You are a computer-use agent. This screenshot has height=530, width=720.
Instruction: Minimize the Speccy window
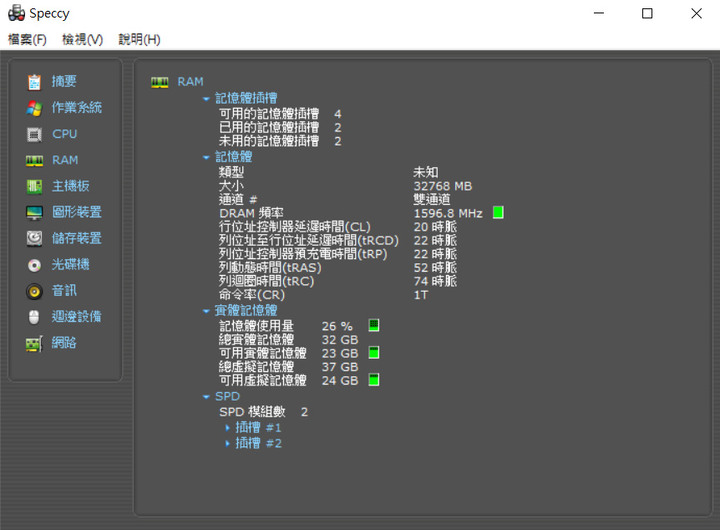(x=599, y=13)
